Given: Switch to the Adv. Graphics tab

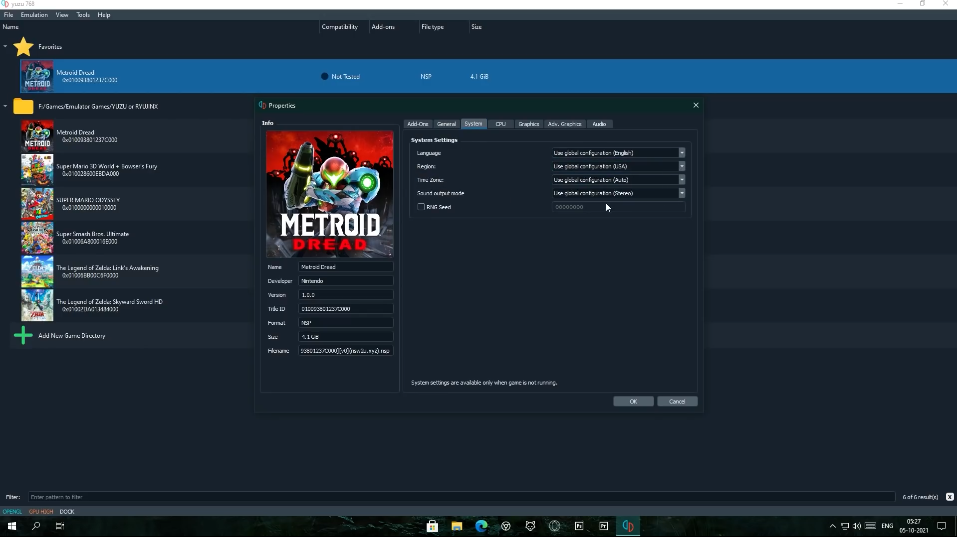Looking at the screenshot, I should 565,124.
